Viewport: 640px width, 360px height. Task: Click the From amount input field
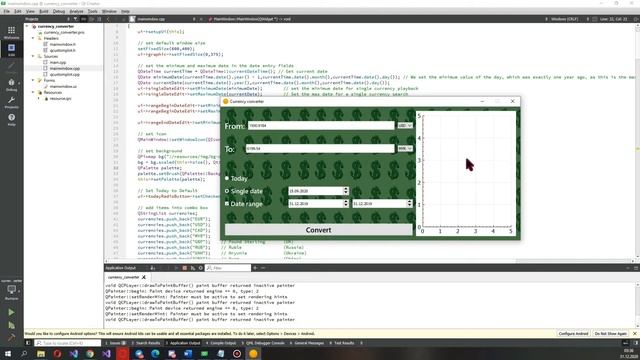coord(321,126)
